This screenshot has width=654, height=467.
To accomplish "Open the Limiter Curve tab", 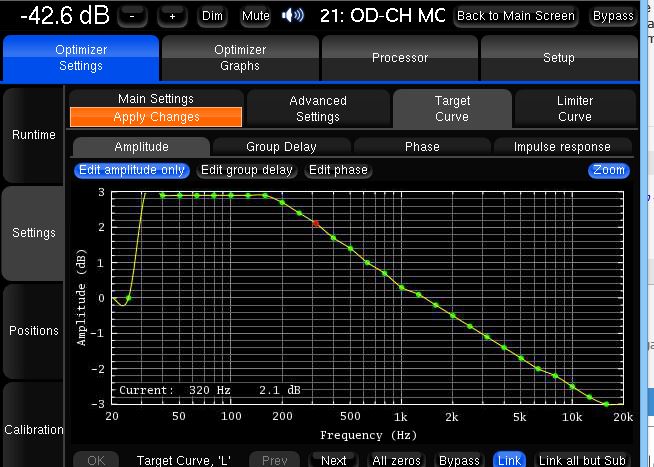I will (575, 109).
